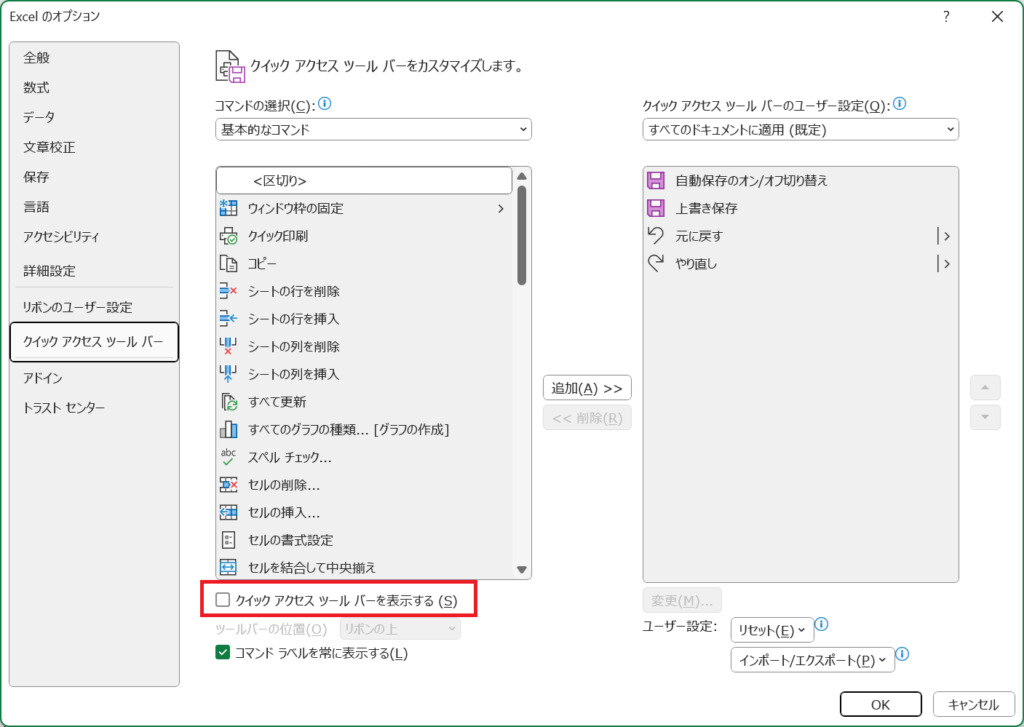This screenshot has width=1024, height=727.
Task: Open the 基本的なコマンド command dropdown
Action: click(x=374, y=129)
